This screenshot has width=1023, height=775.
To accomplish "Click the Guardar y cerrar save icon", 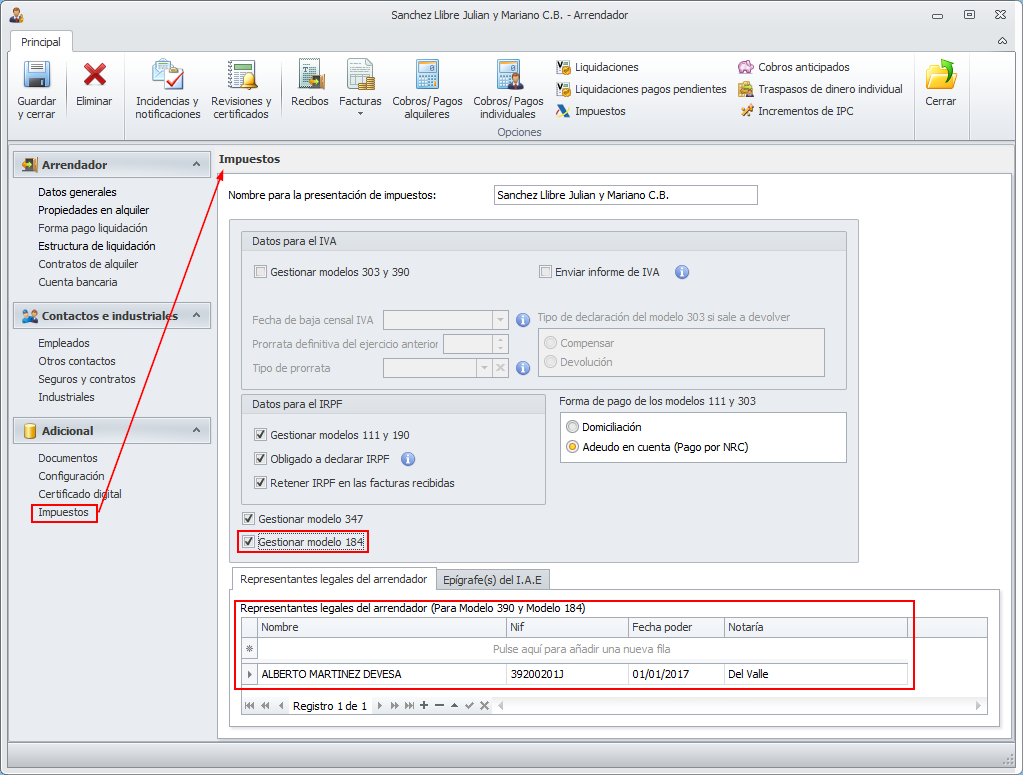I will tap(37, 74).
